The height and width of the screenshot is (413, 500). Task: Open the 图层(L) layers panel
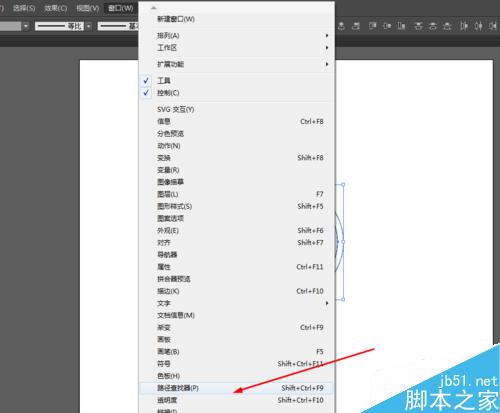click(236, 194)
